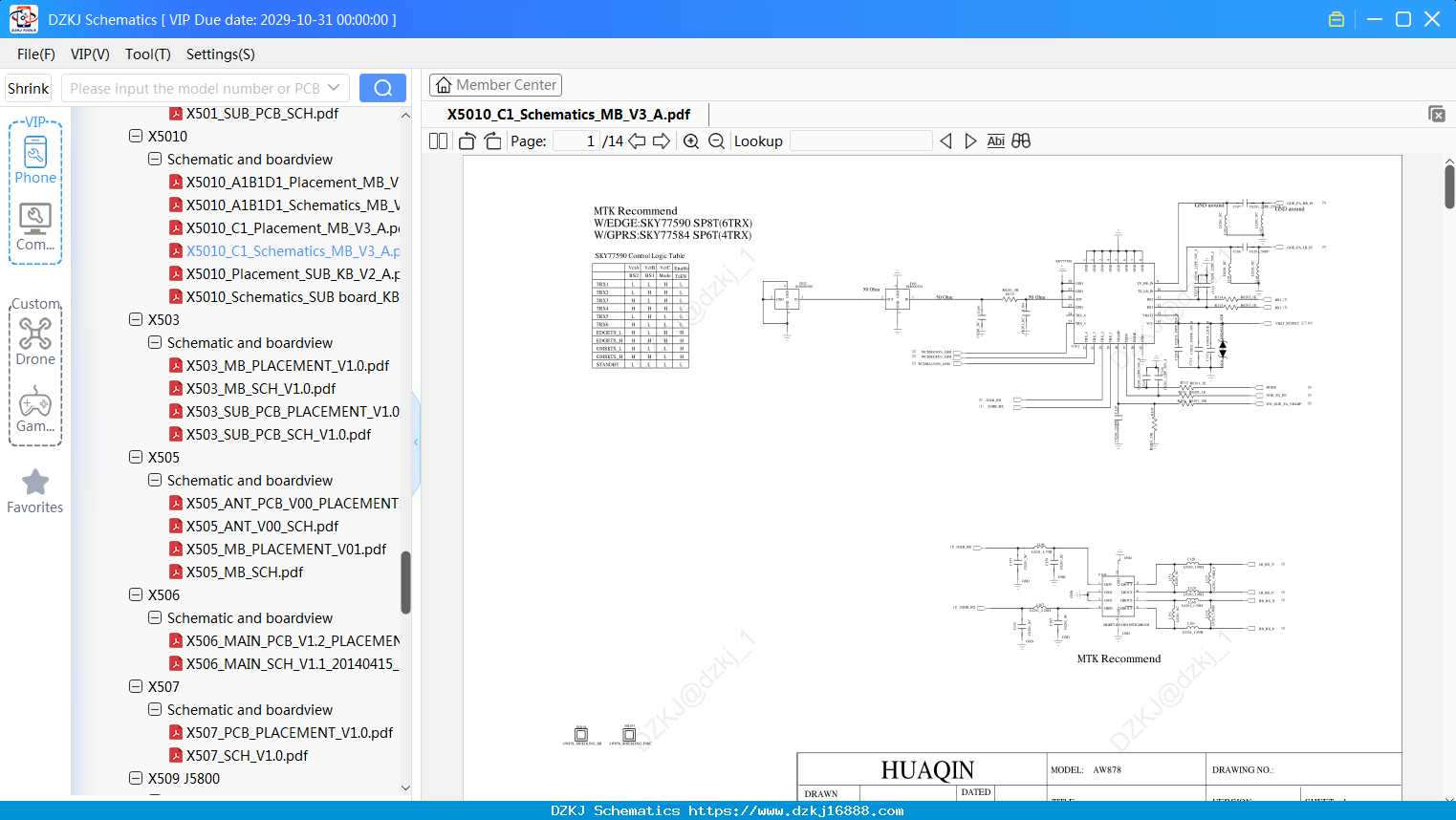Rotate page counterclockwise

coord(467,141)
